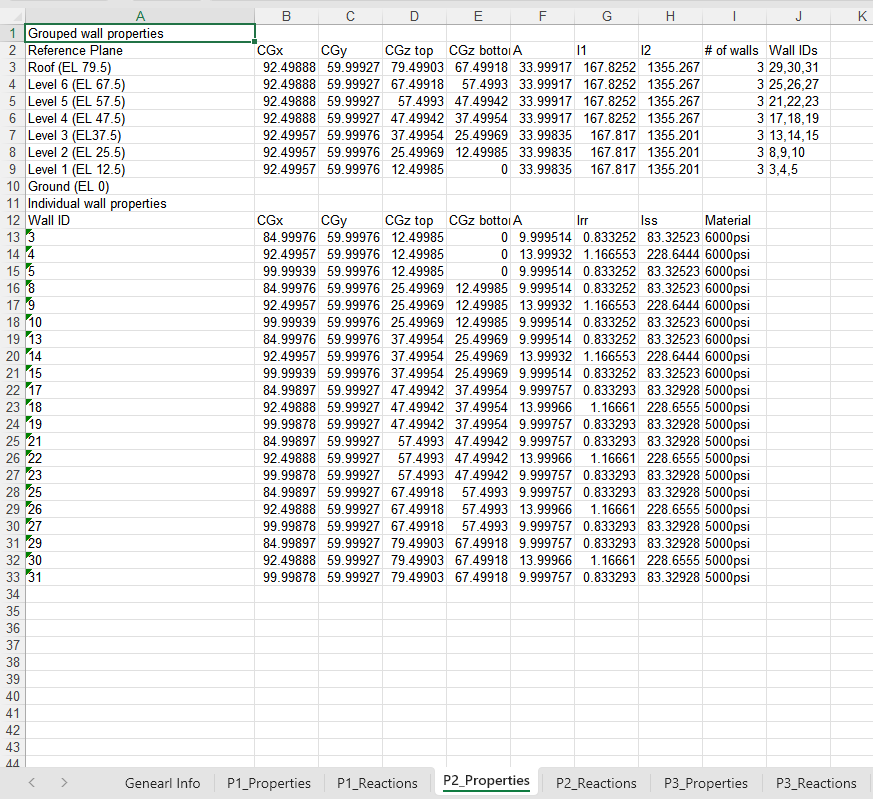Select the active P2_Properties sheet tab

tap(485, 781)
